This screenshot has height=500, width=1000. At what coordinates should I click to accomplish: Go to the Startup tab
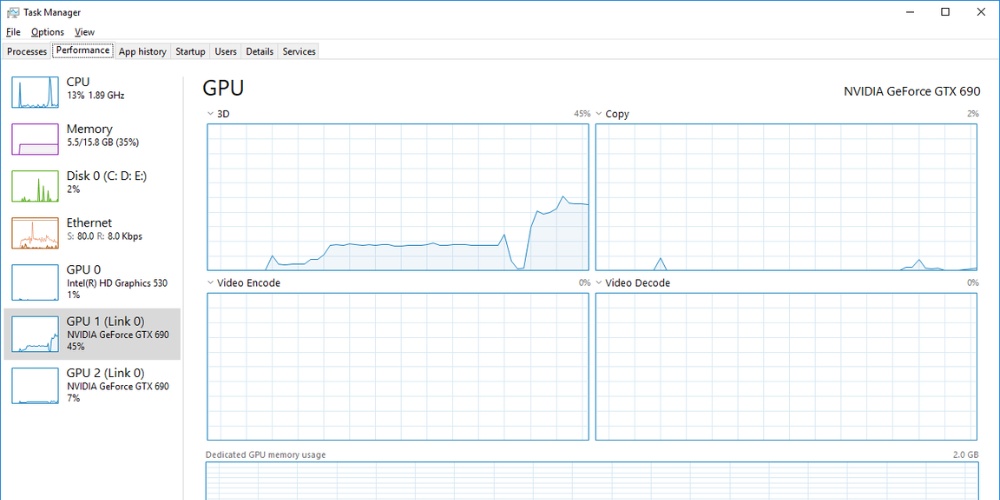190,52
